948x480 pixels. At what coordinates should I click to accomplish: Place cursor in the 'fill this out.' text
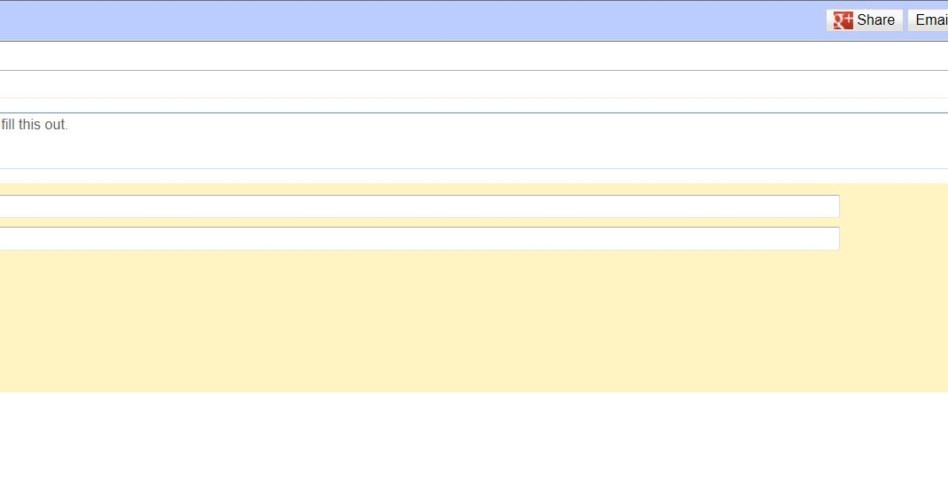[x=34, y=125]
